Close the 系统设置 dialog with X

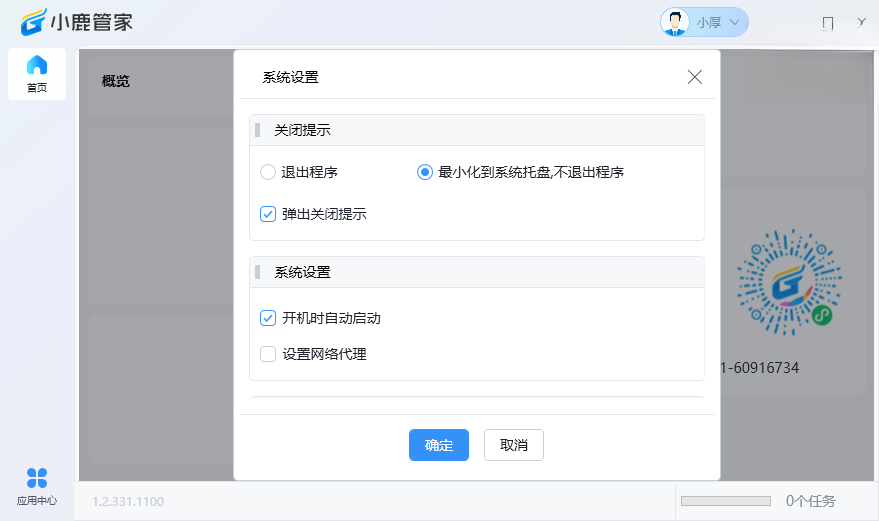tap(695, 77)
